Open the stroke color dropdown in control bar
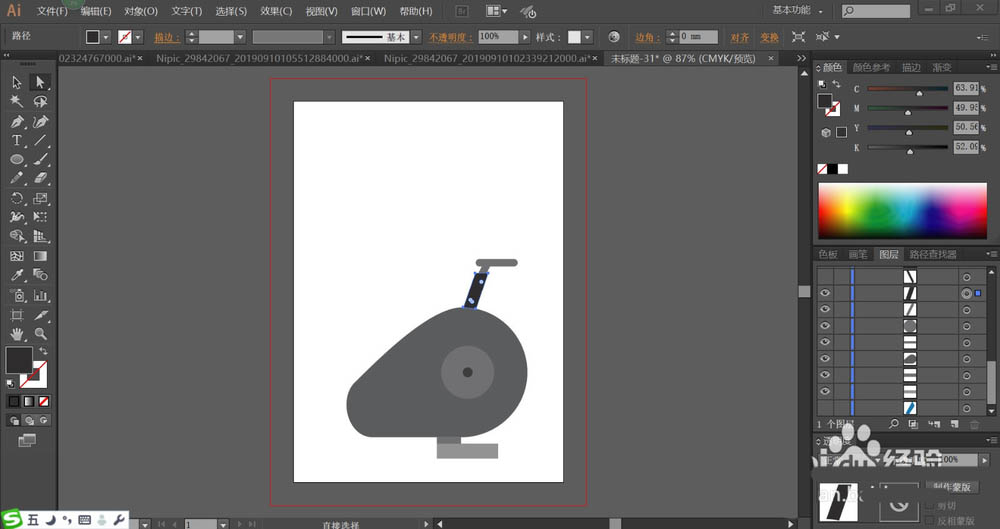This screenshot has height=529, width=1000. pos(138,37)
